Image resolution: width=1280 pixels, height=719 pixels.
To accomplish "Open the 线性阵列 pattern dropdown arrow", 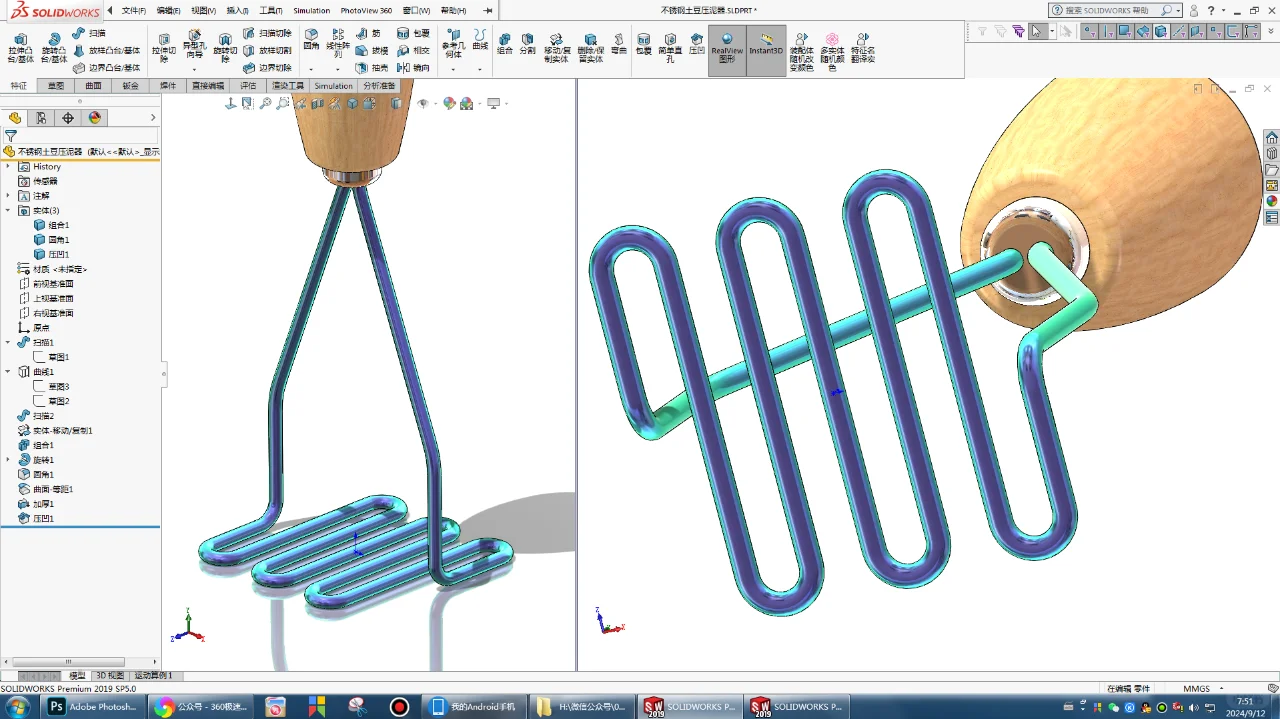I will pyautogui.click(x=338, y=70).
